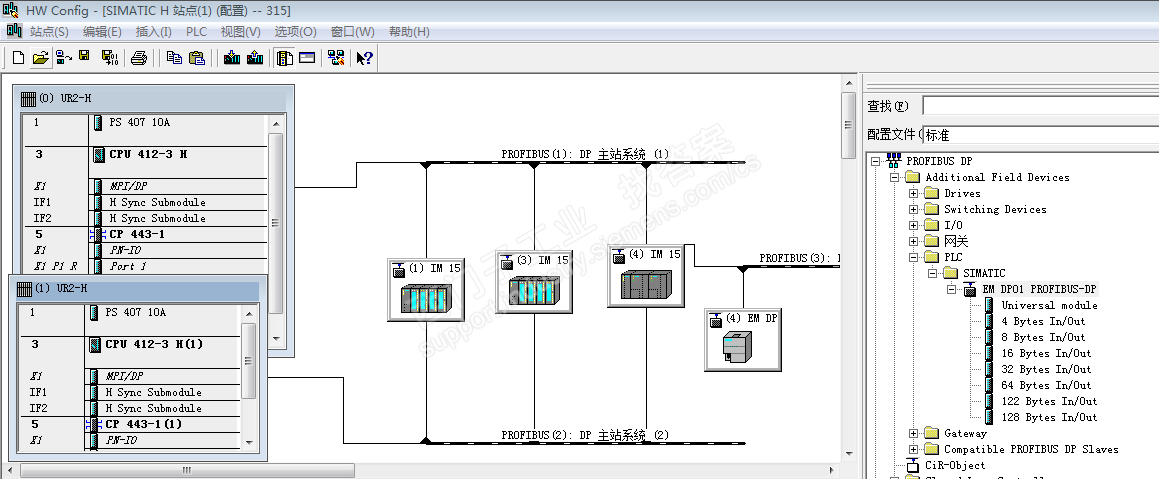The width and height of the screenshot is (1159, 479).
Task: Open the 编辑(E) menu
Action: pos(102,32)
